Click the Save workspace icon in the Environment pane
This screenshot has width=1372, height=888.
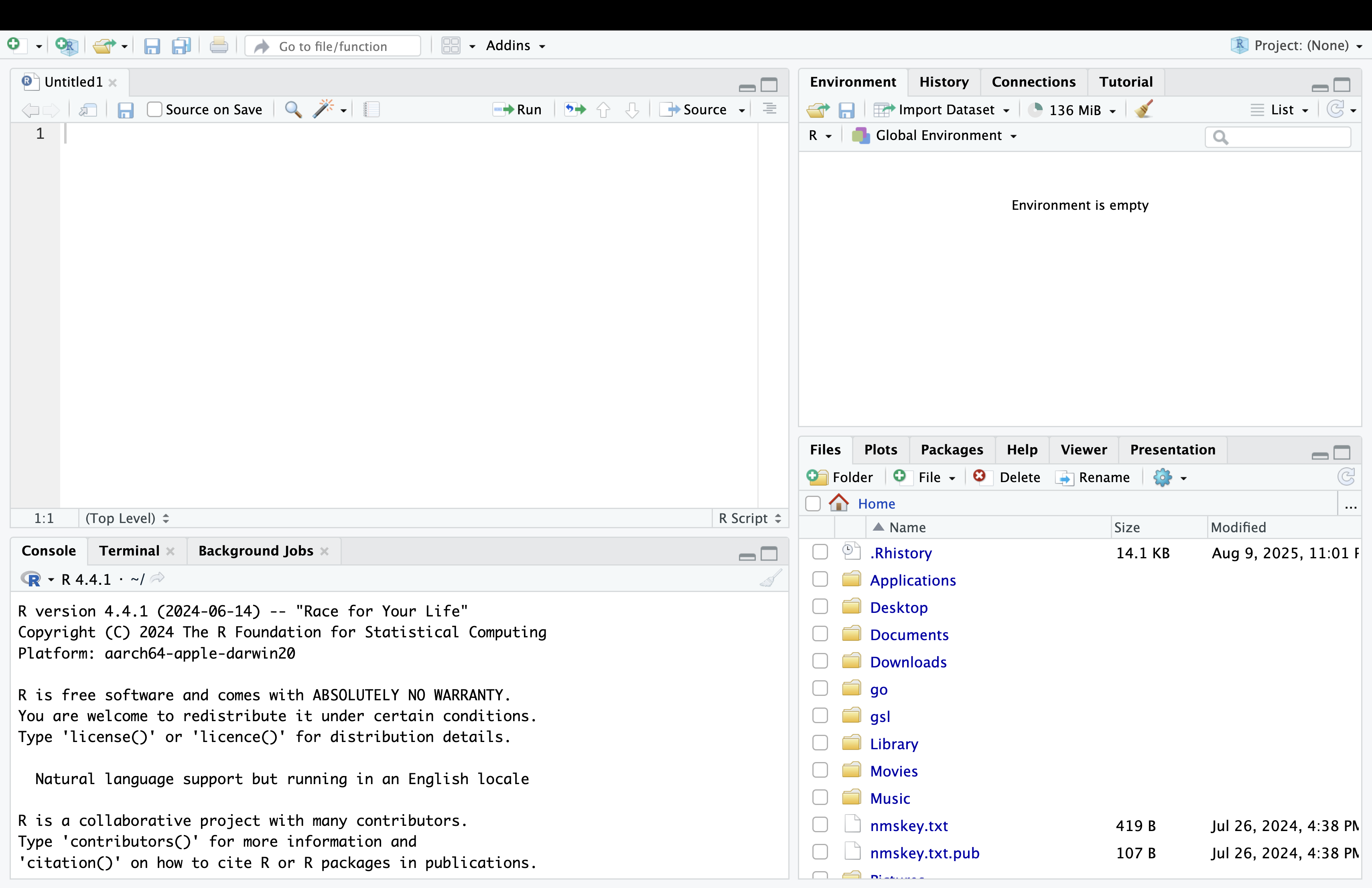pyautogui.click(x=846, y=110)
